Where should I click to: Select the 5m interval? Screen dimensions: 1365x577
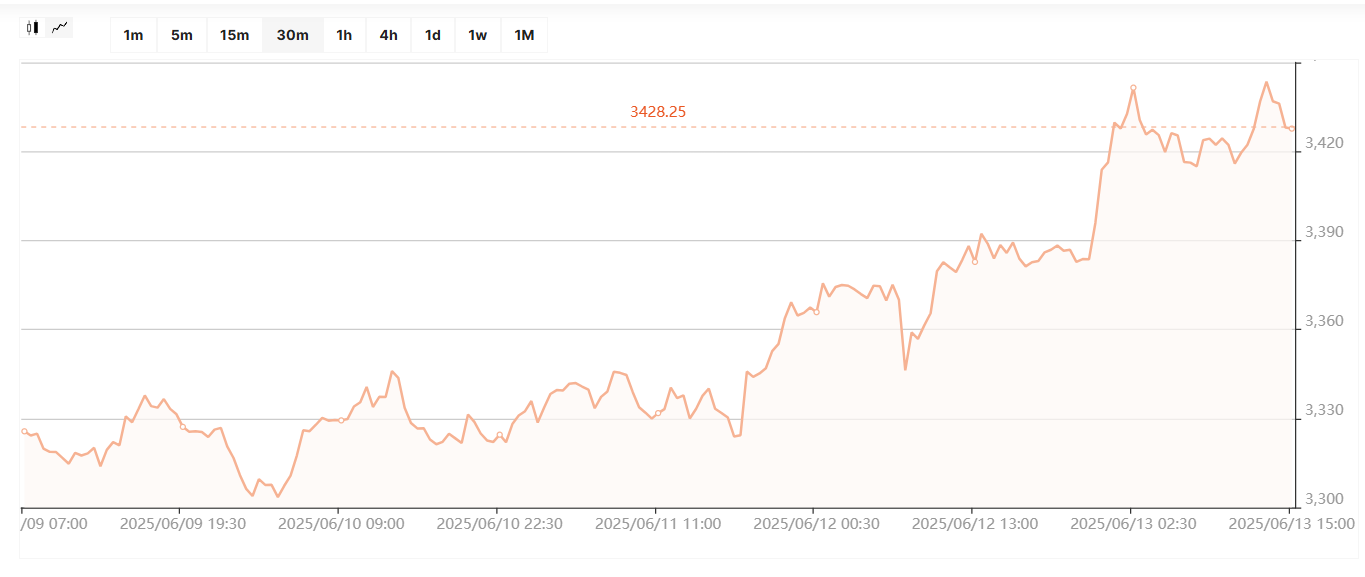click(182, 35)
